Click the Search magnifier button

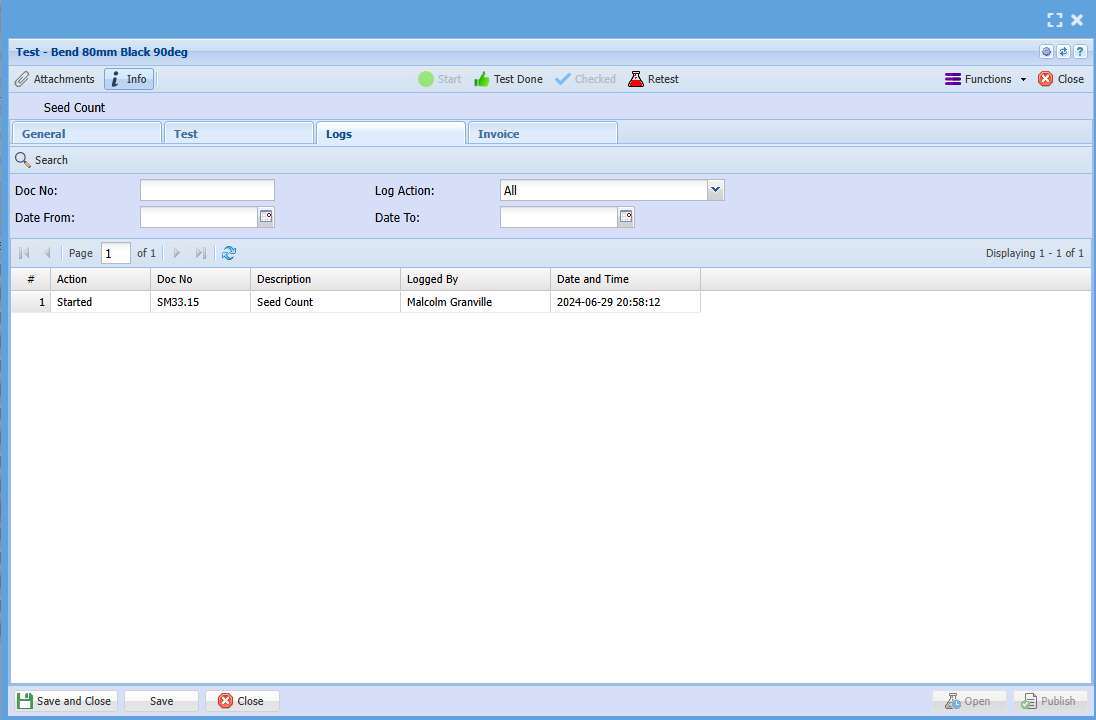[41, 160]
